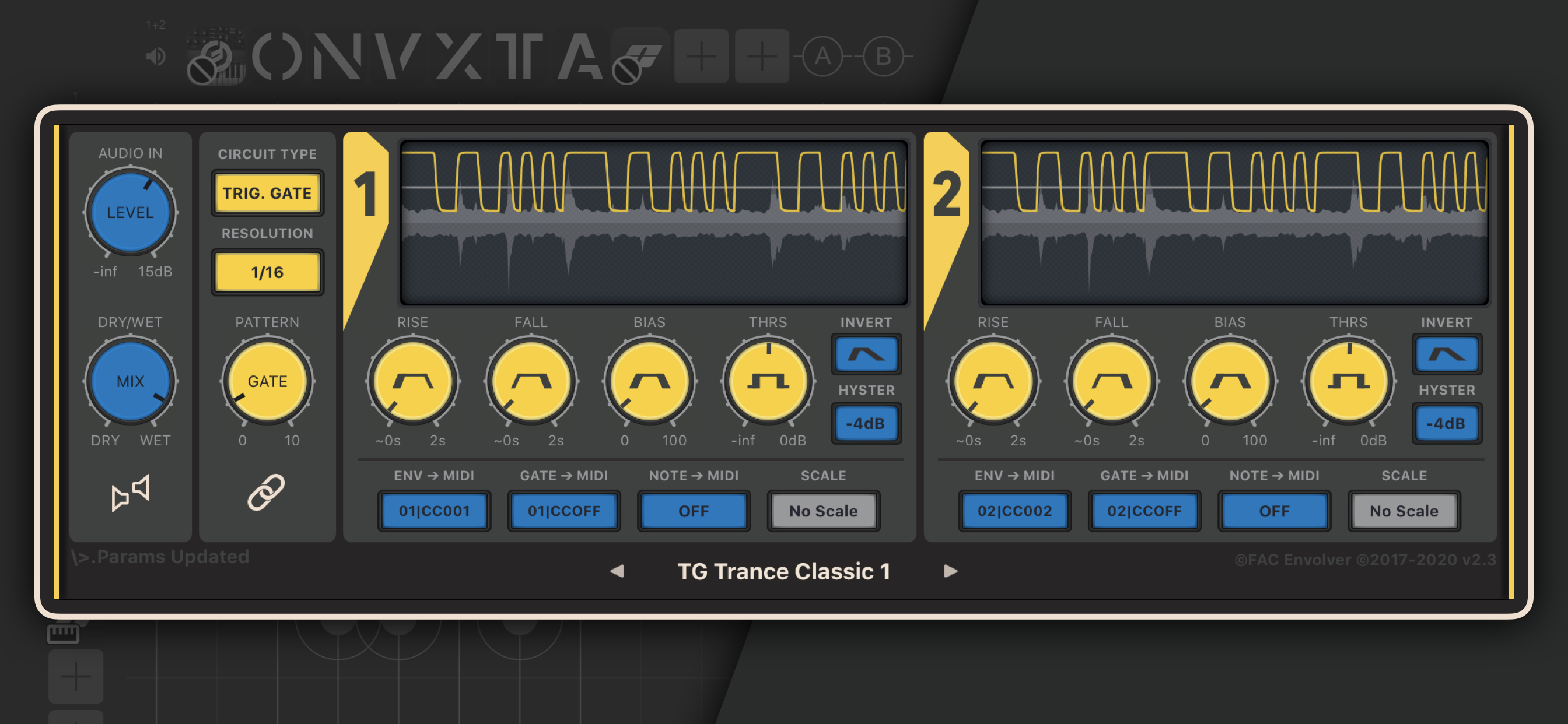Click the TG Trance Classic 1 preset name

tap(784, 571)
